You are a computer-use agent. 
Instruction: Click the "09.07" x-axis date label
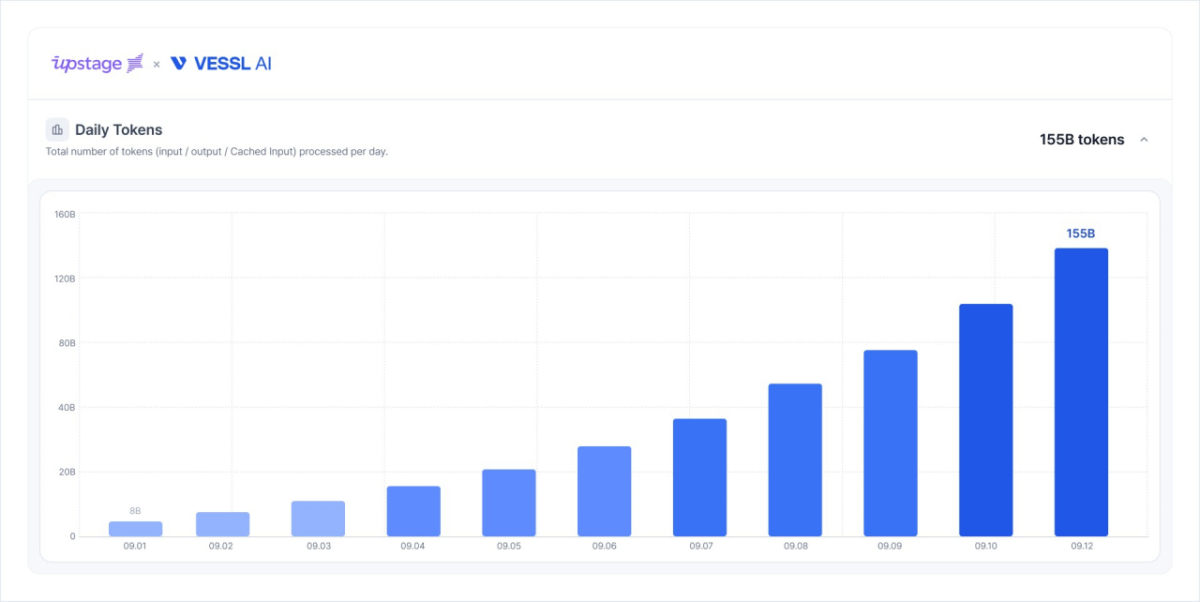[700, 547]
